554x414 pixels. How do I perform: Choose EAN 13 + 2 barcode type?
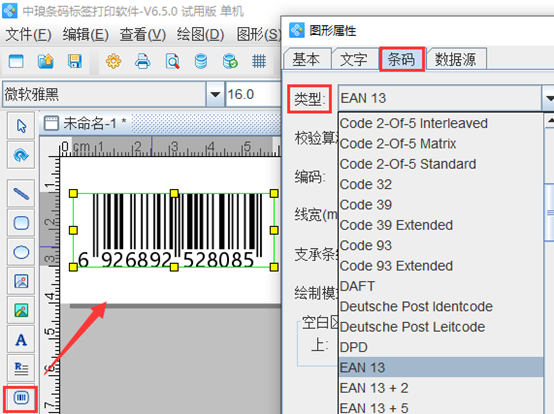(441, 388)
